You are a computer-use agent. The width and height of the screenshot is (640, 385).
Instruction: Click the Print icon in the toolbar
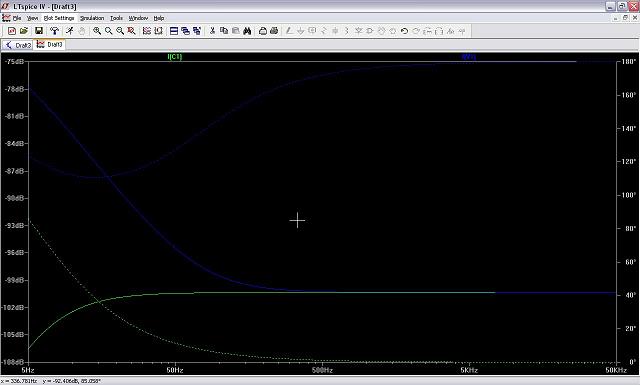[274, 31]
